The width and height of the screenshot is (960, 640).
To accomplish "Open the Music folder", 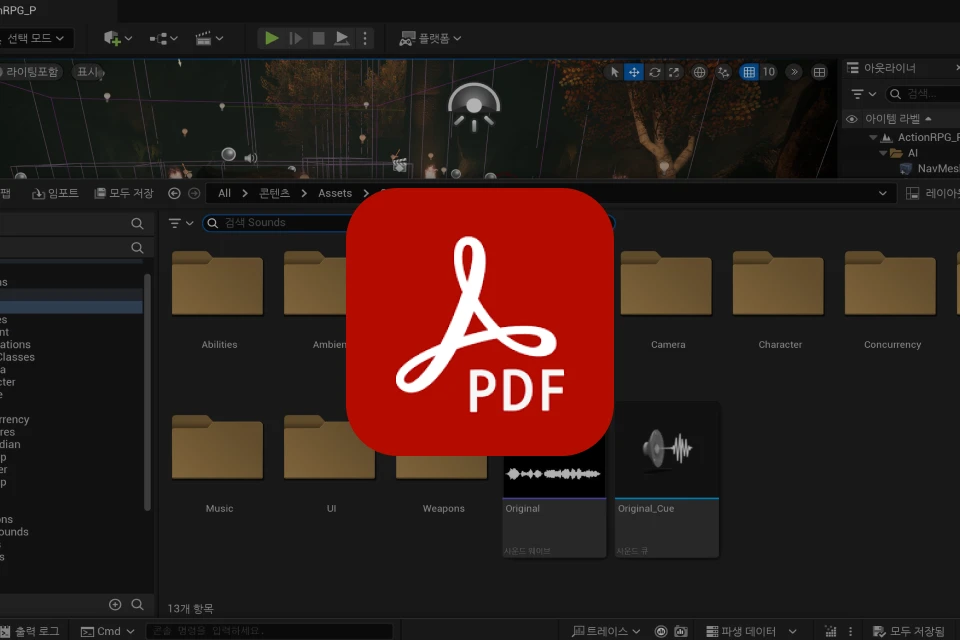I will 218,464.
